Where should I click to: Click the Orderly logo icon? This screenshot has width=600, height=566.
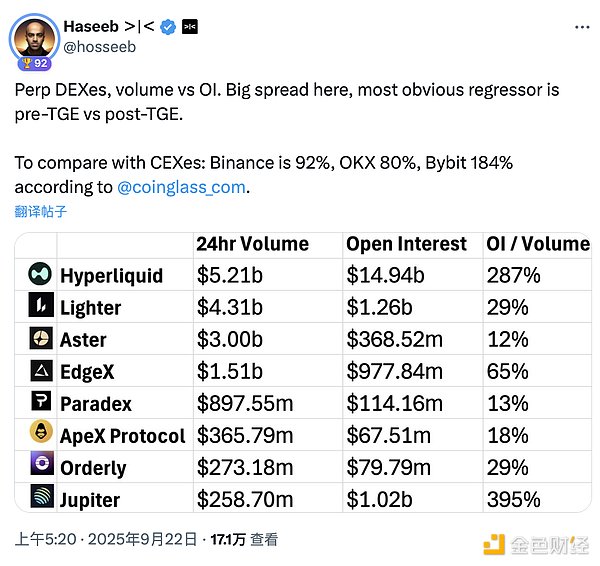[x=39, y=467]
